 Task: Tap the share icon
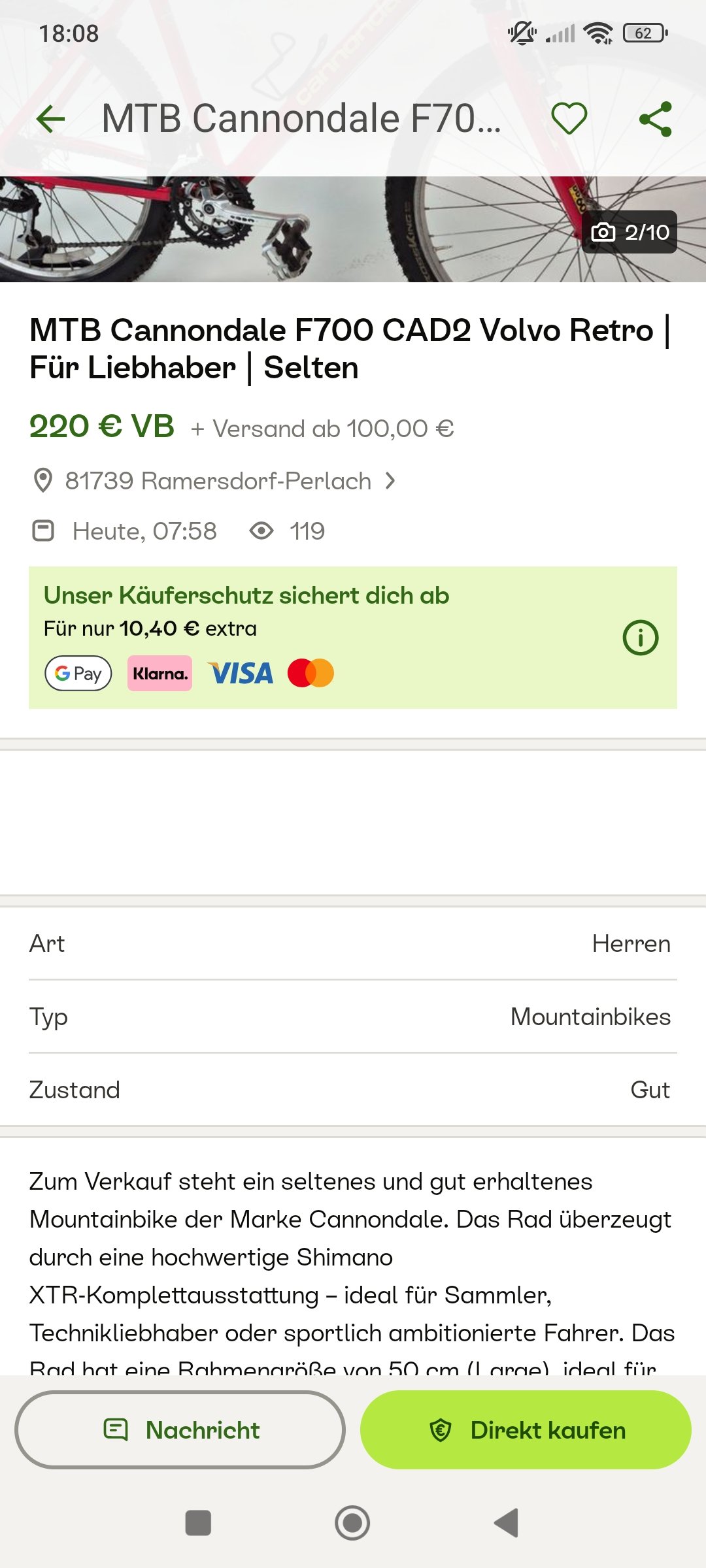click(655, 119)
